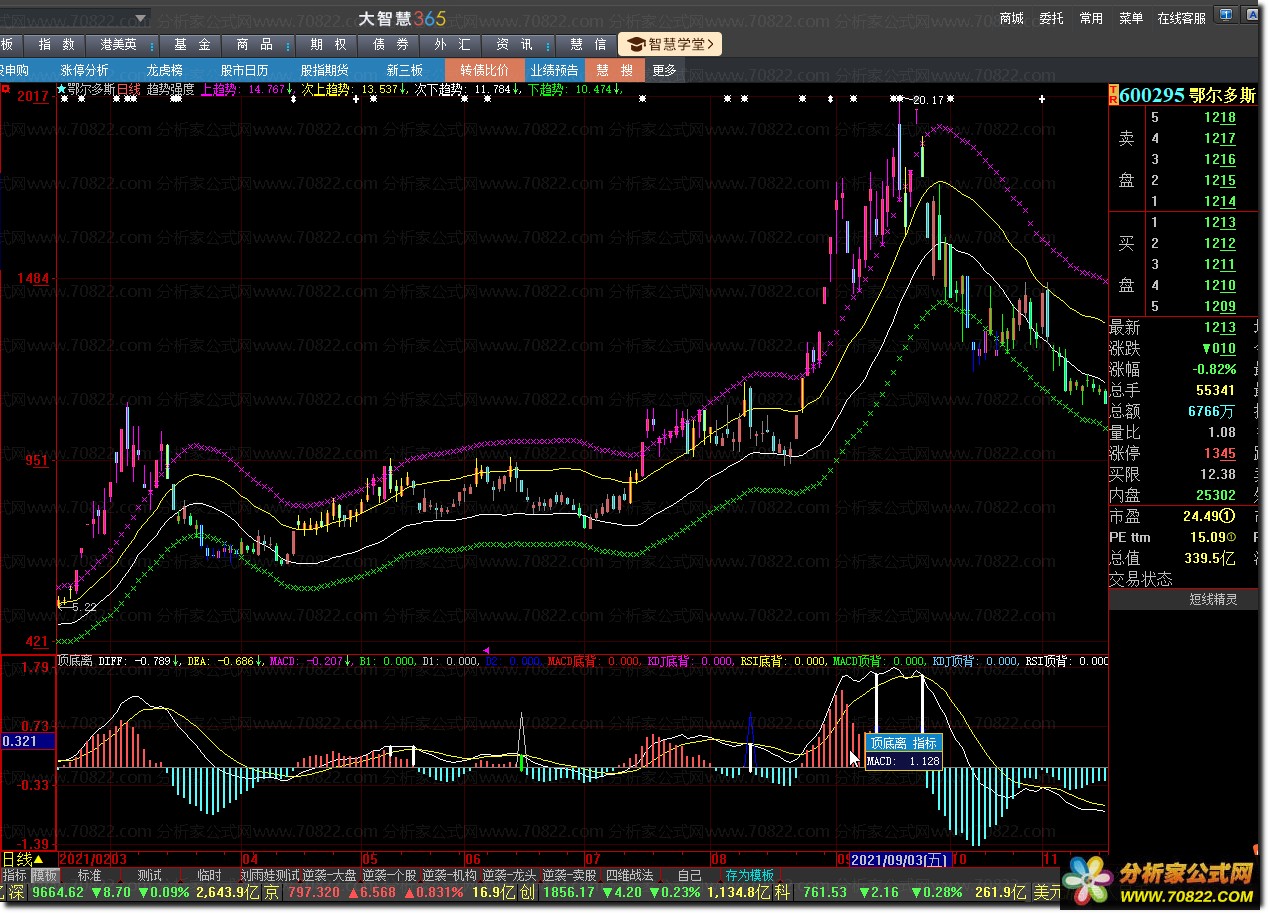Viewport: 1270px width, 913px height.
Task: Click buy level 1 price 1213
Action: (1219, 222)
